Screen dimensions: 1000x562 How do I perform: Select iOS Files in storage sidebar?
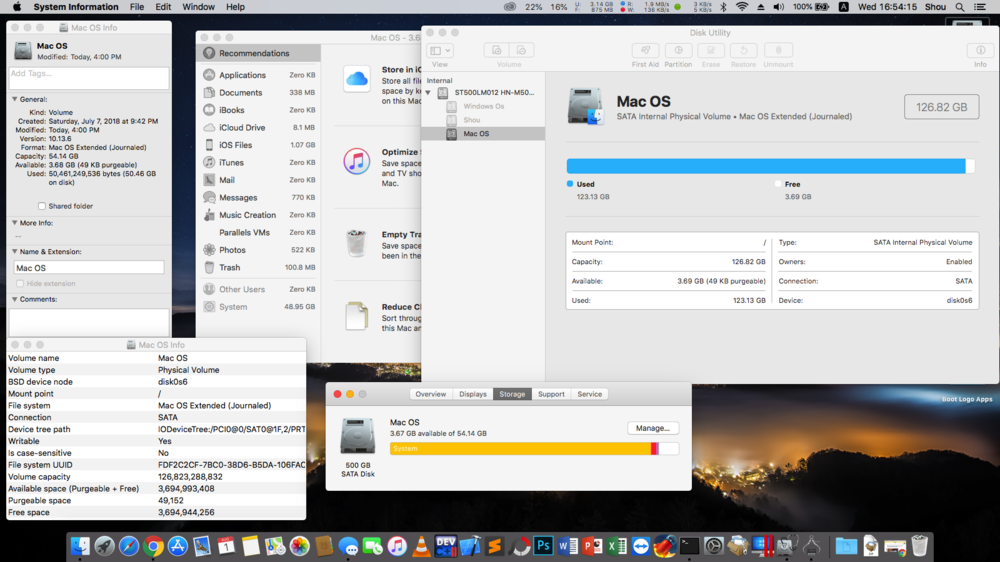tap(238, 145)
